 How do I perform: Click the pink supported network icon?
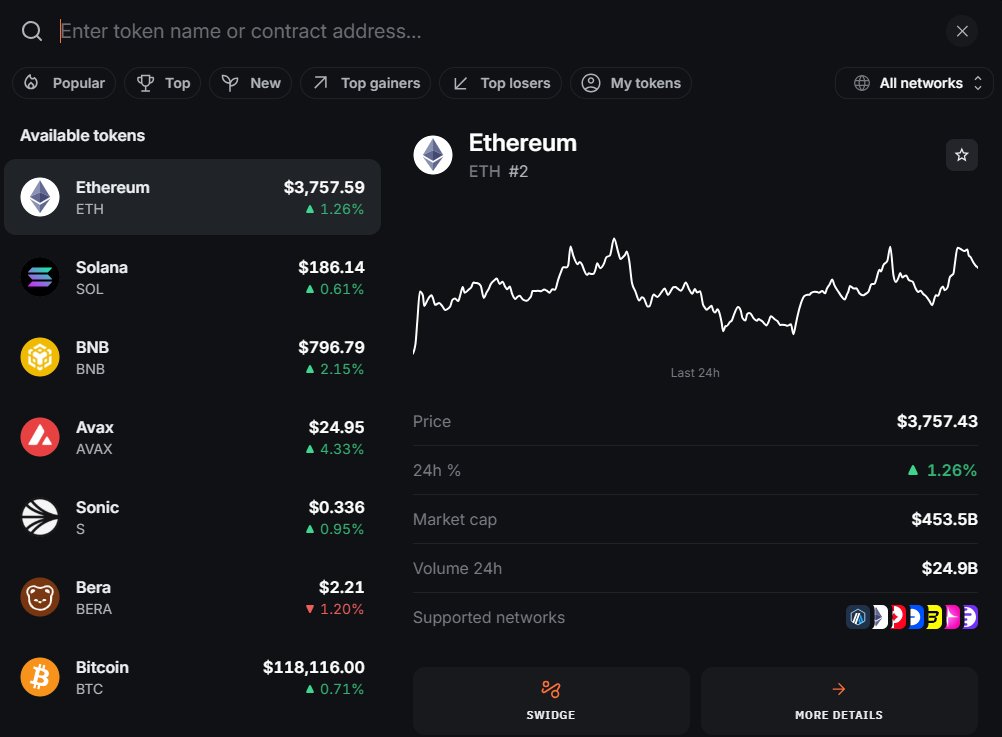tap(952, 617)
